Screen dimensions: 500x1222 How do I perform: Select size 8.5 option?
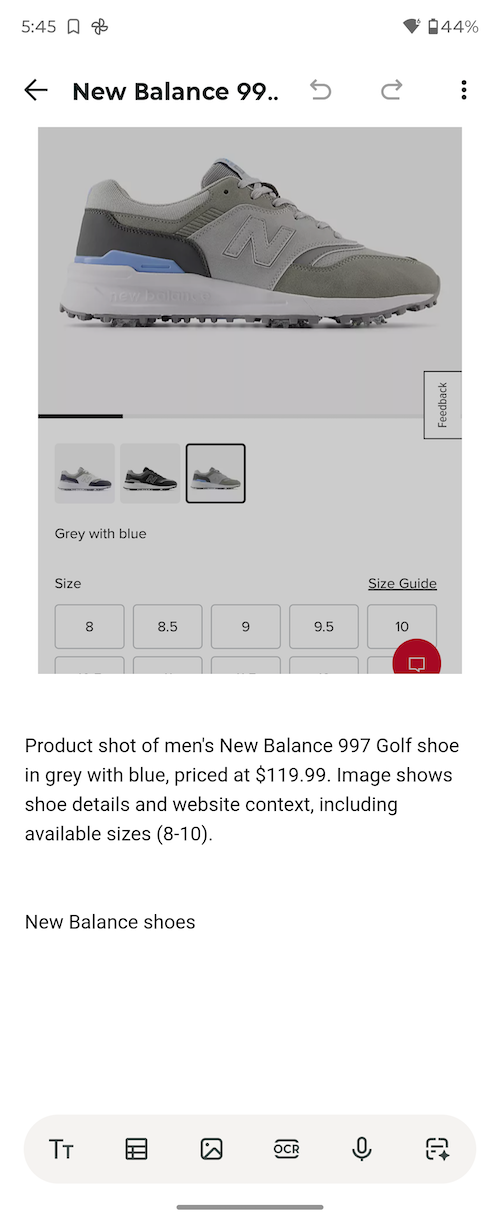coord(167,627)
